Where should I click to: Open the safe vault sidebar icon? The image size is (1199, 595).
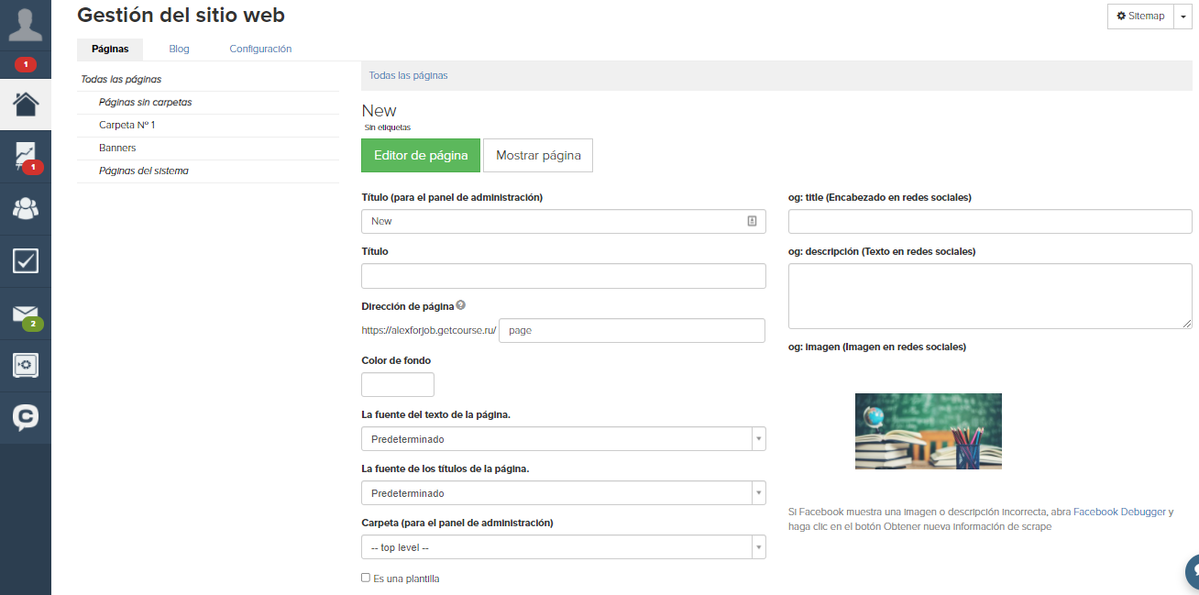point(25,366)
